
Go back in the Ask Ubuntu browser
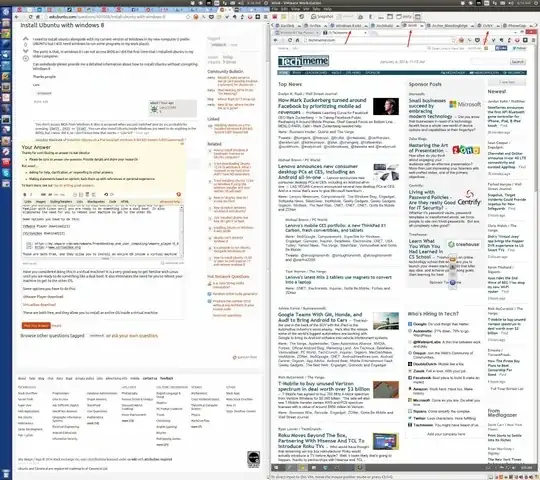(17, 17)
